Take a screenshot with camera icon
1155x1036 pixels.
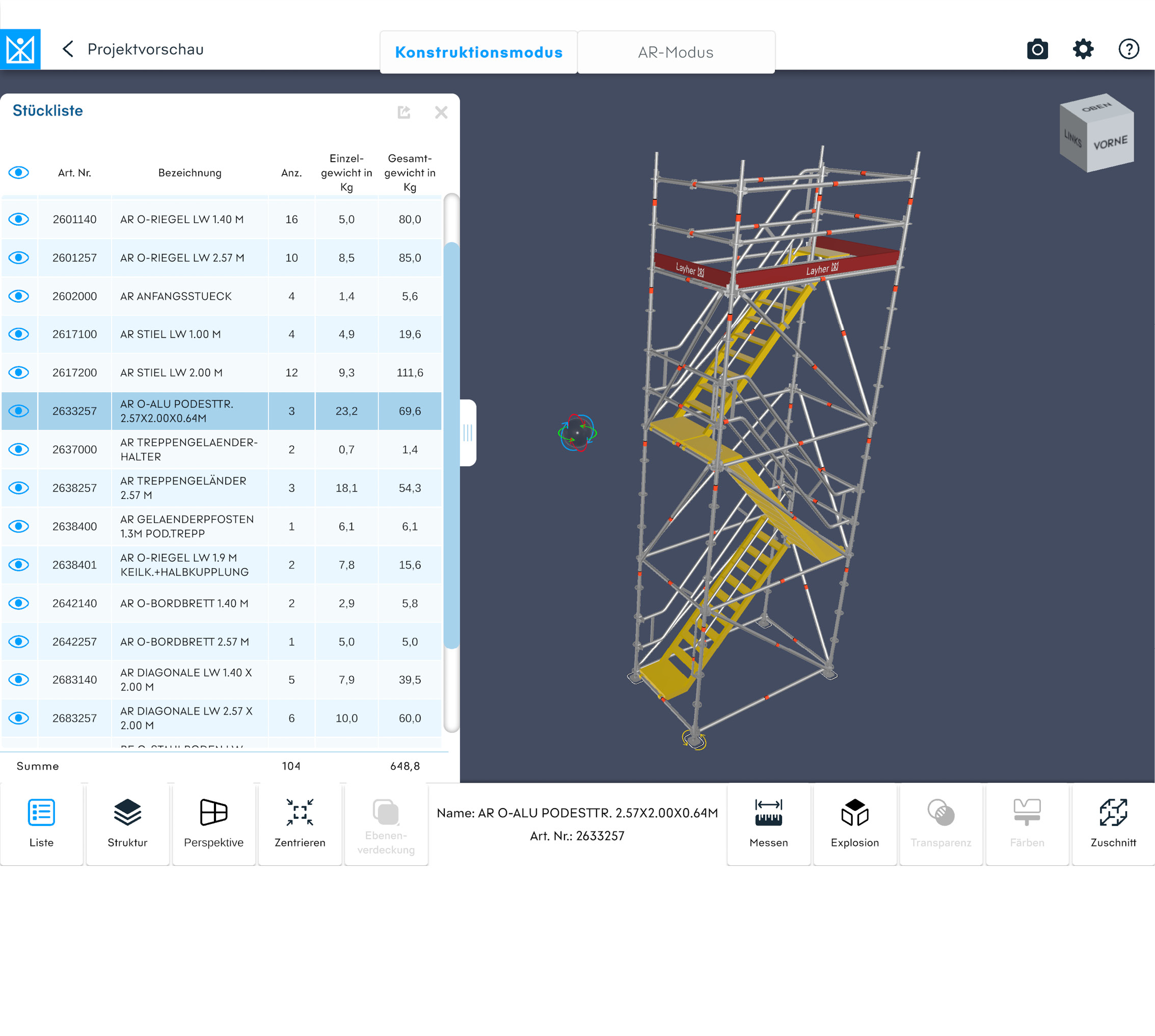point(1037,49)
